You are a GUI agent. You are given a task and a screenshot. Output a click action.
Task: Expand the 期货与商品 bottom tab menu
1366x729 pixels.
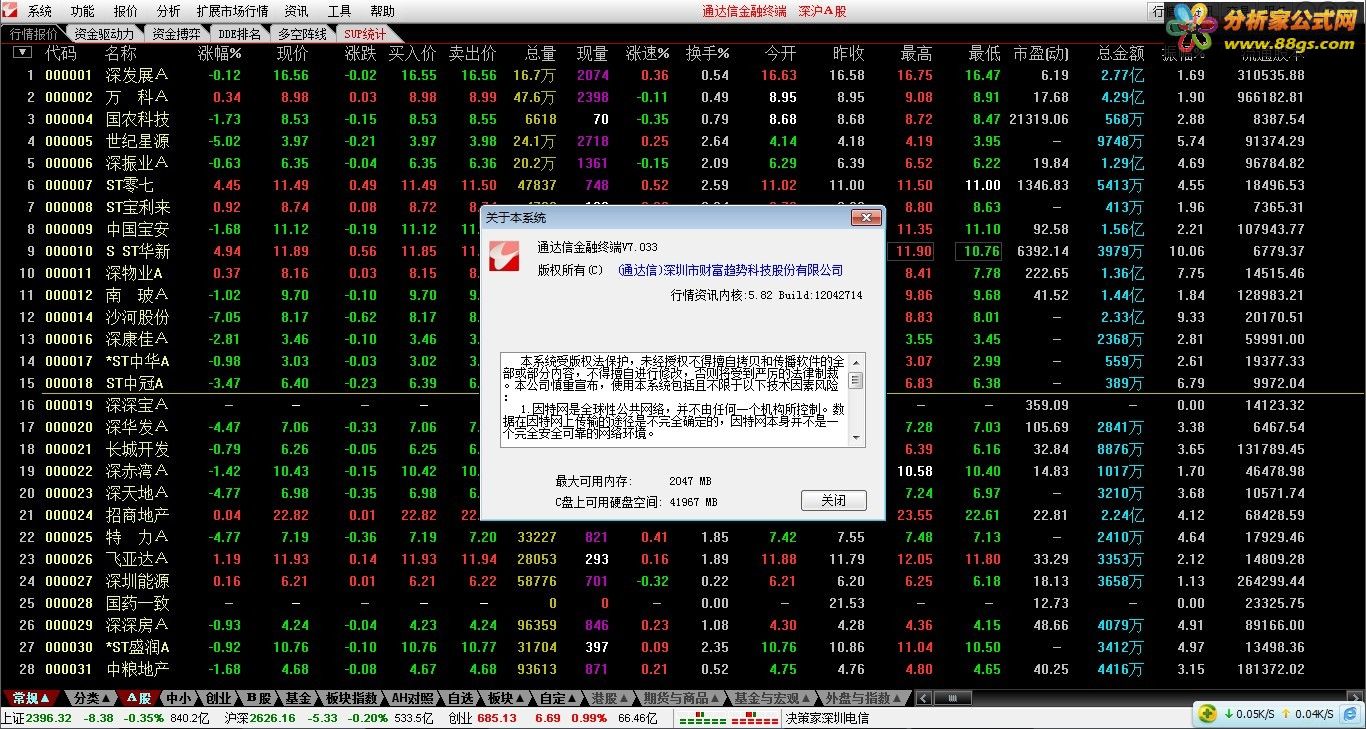pyautogui.click(x=682, y=698)
